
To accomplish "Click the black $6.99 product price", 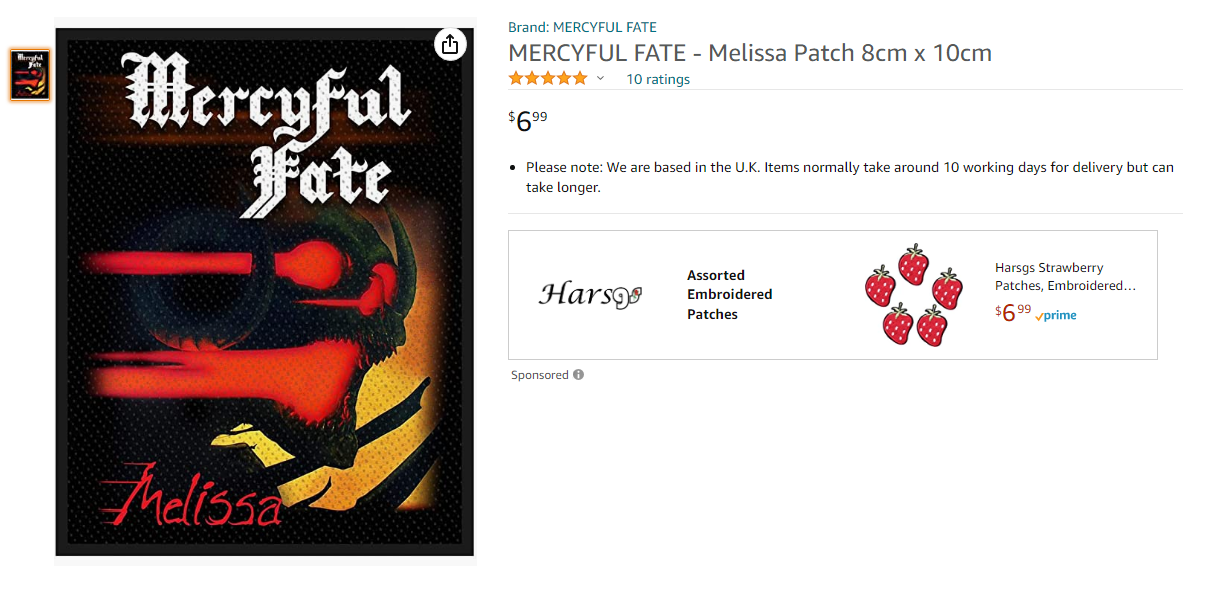I will point(528,120).
